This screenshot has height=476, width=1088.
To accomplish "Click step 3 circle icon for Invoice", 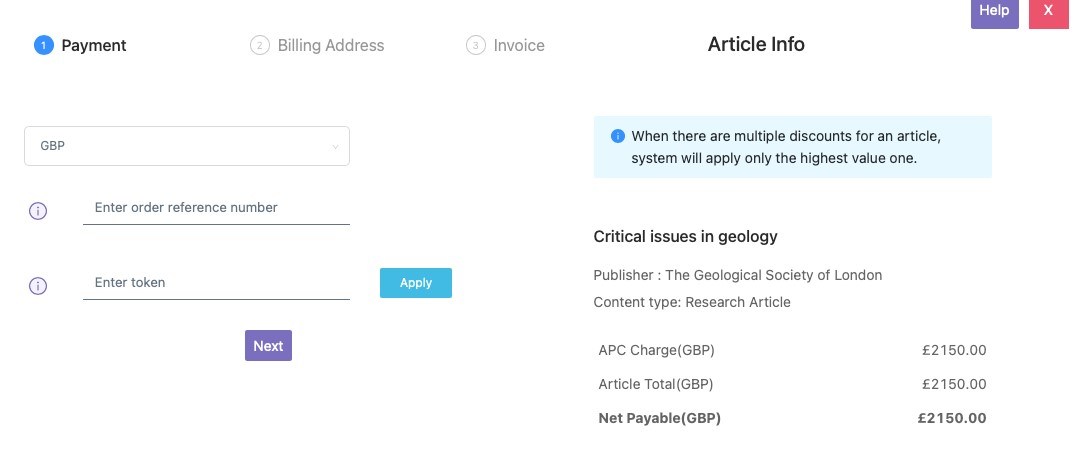I will (476, 45).
